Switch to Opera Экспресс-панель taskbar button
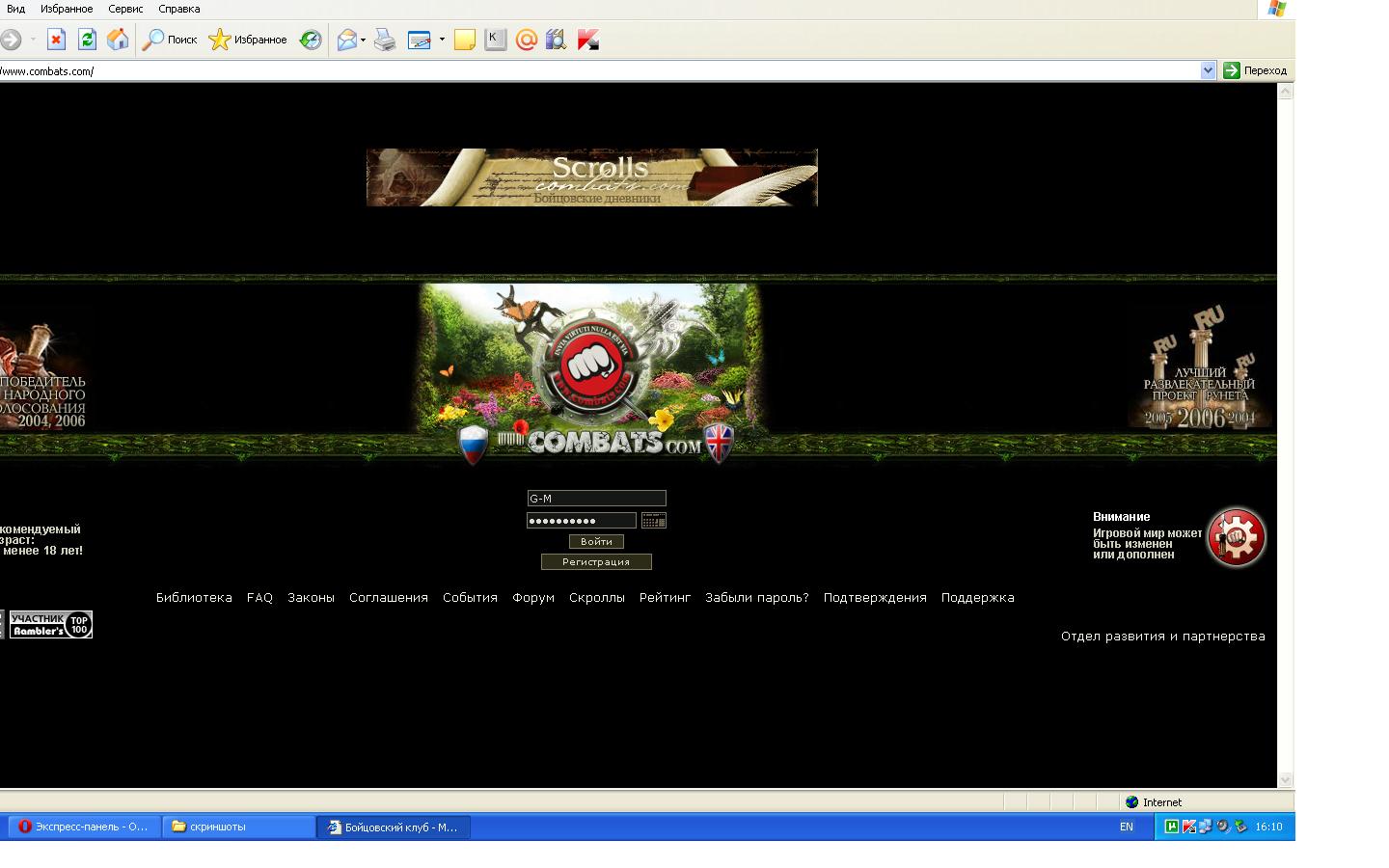This screenshot has height=868, width=1389. coord(84,827)
